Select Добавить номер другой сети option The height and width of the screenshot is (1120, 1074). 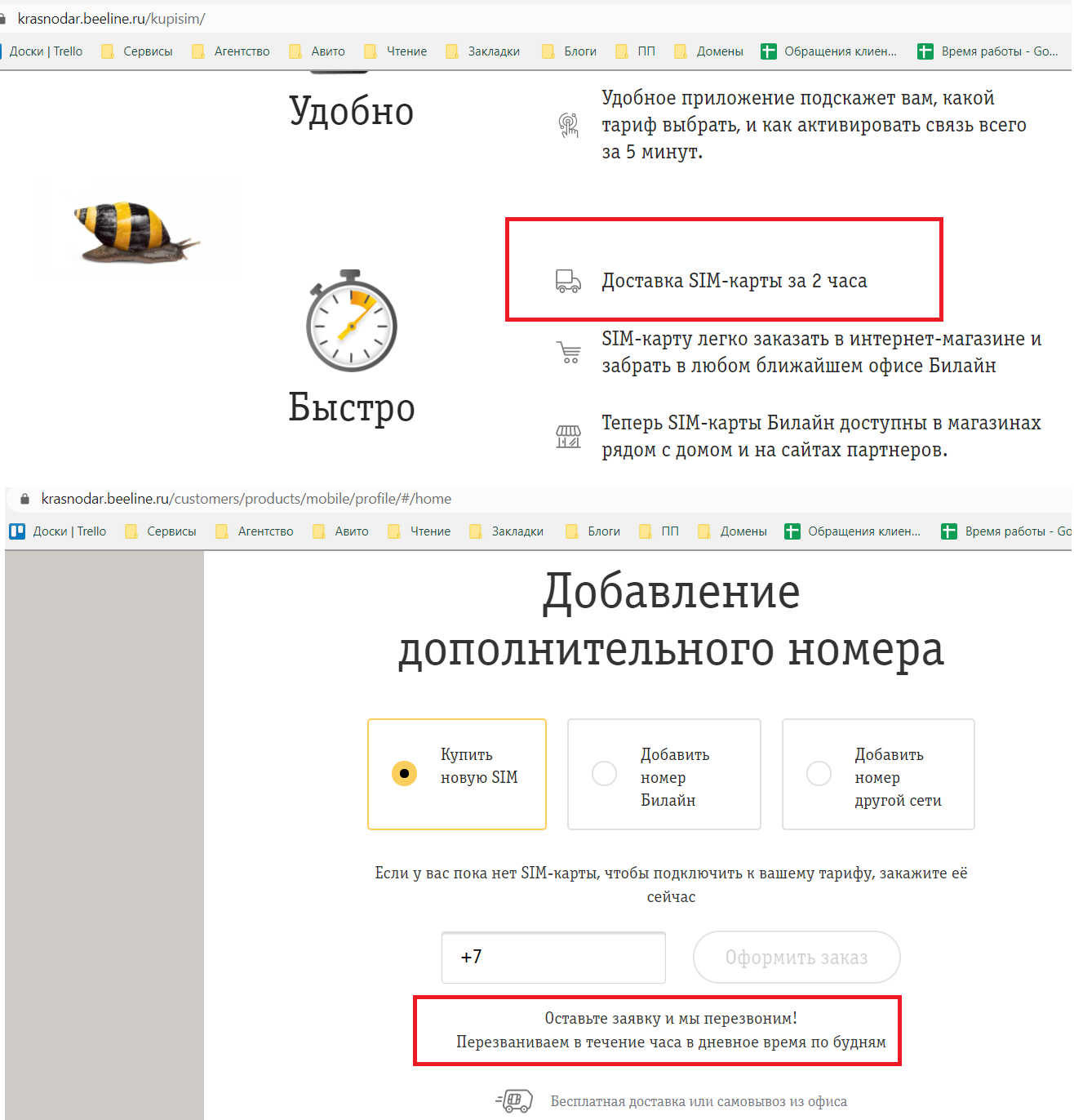(x=878, y=774)
